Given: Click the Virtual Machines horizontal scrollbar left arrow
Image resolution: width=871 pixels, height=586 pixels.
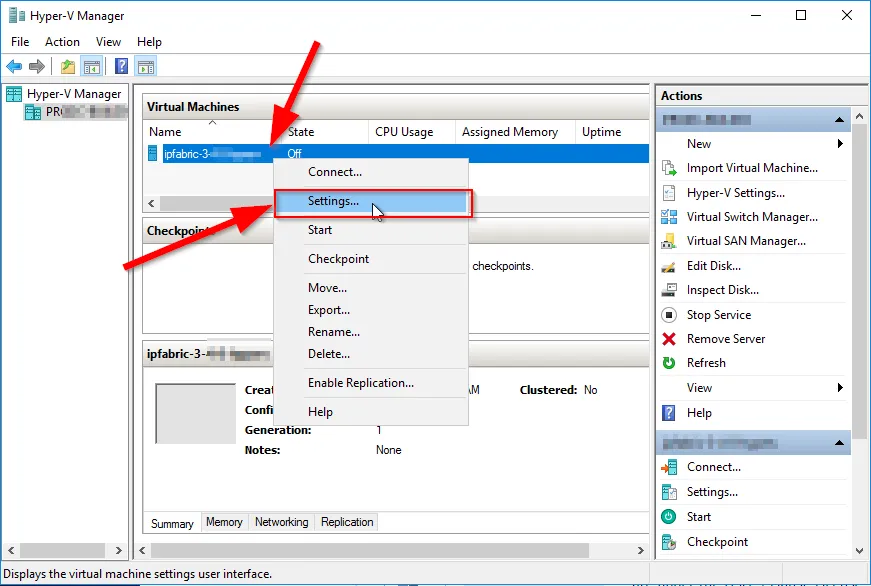Looking at the screenshot, I should [152, 203].
